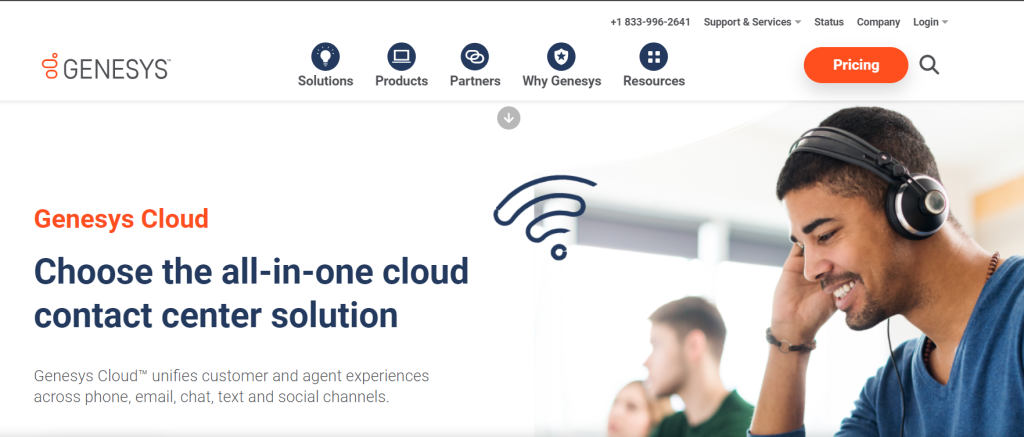1024x437 pixels.
Task: Click the all-in-one cloud contact center headline
Action: 251,293
